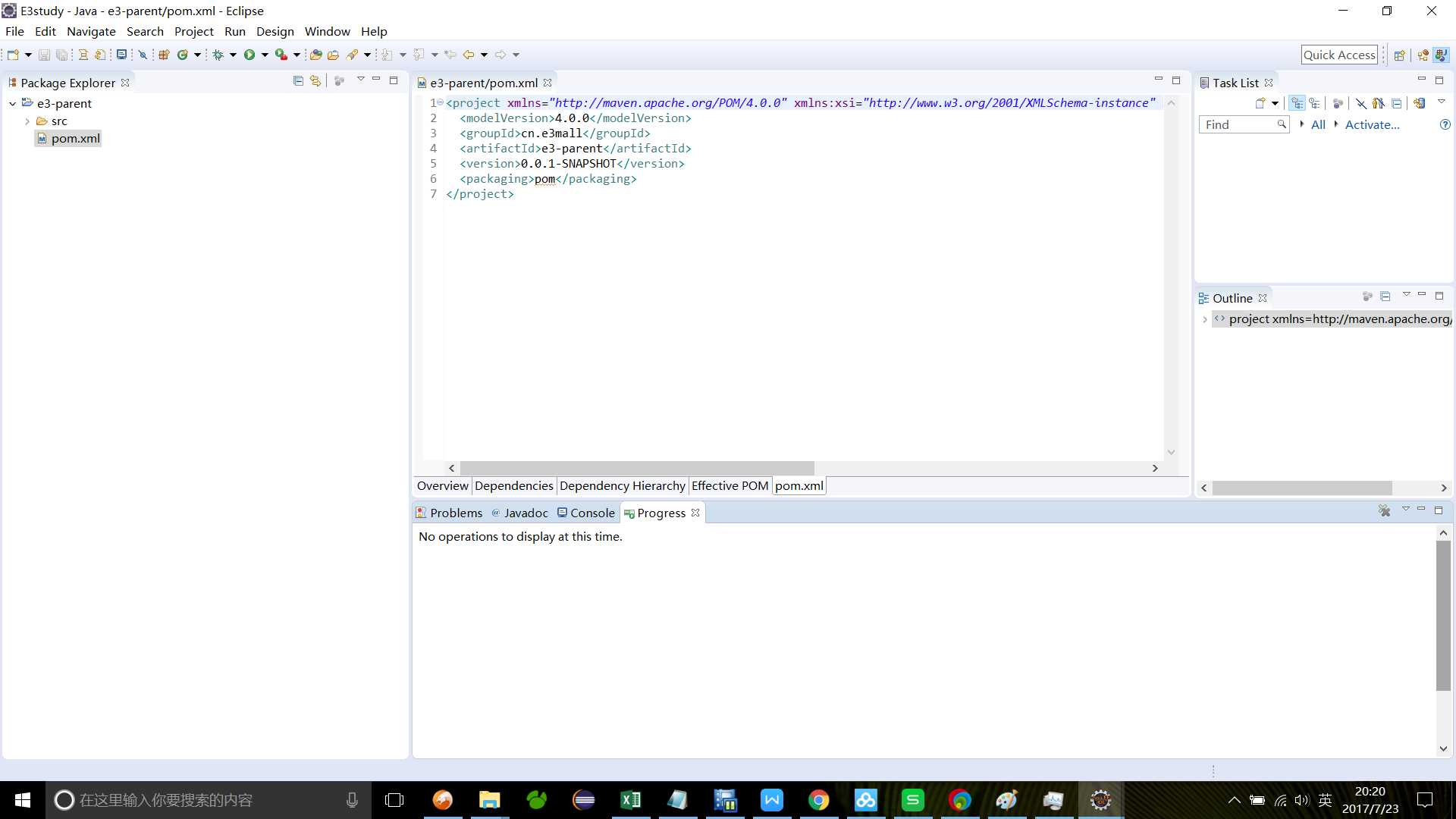Click the New Java Package icon
The height and width of the screenshot is (819, 1456).
(164, 55)
